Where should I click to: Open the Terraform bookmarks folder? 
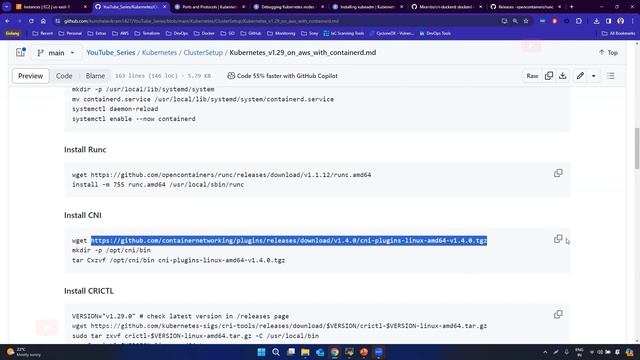tap(147, 33)
